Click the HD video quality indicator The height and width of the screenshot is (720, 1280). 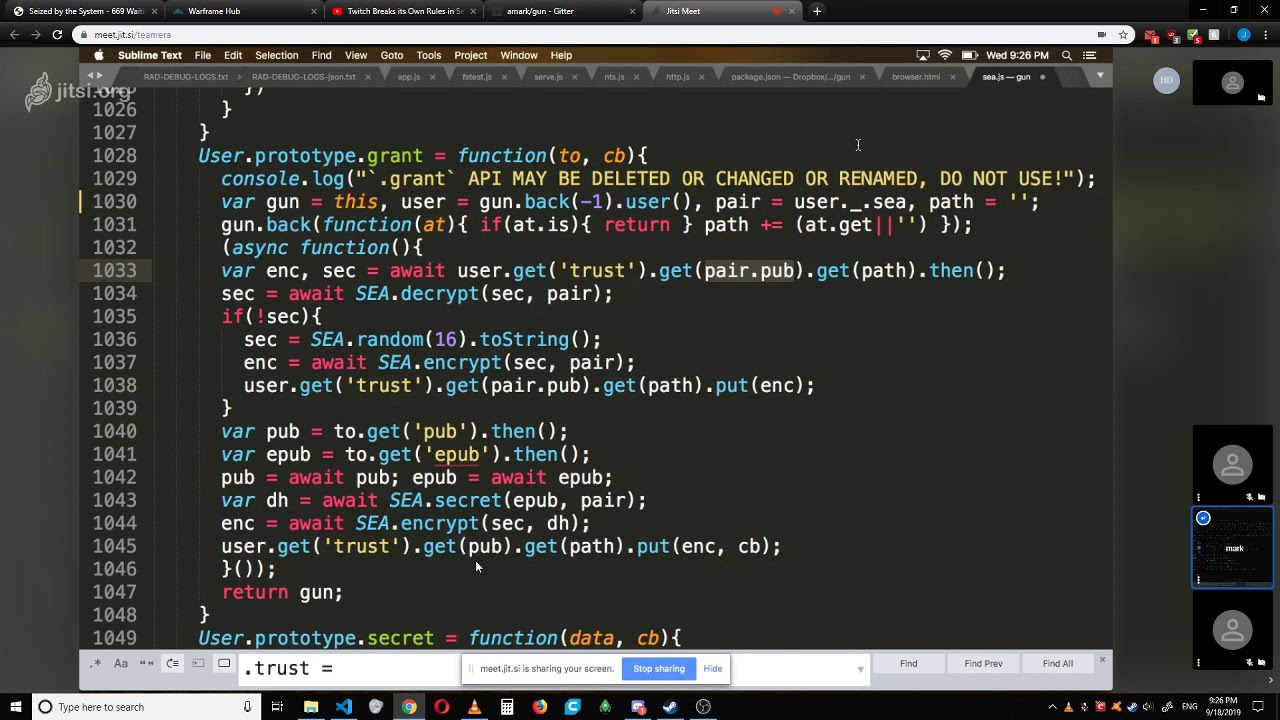click(1166, 80)
